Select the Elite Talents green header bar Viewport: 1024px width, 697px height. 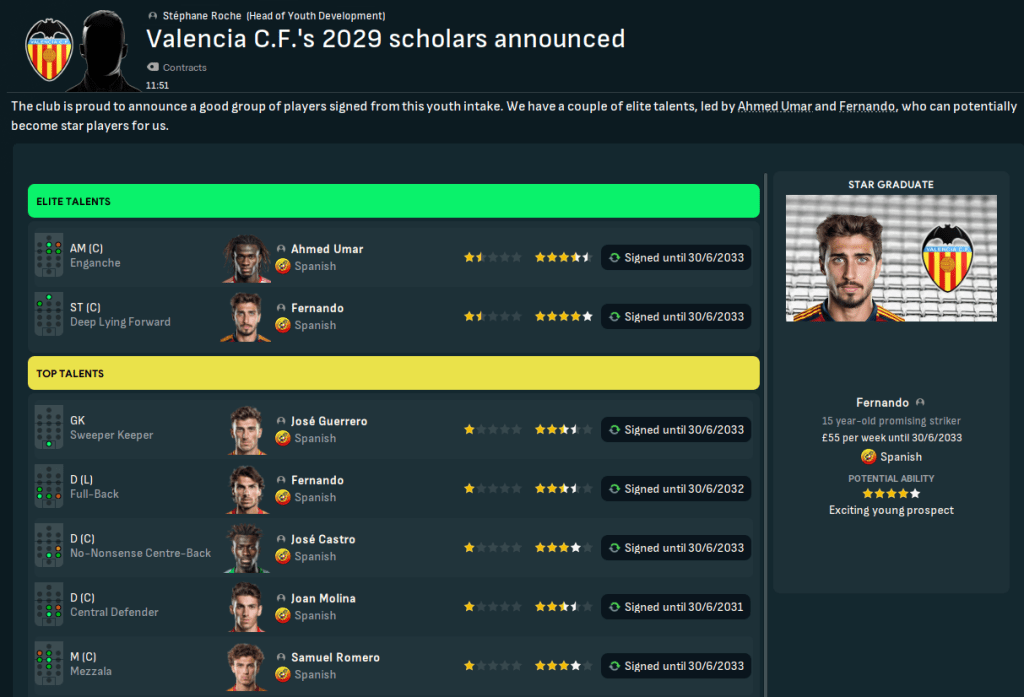[x=393, y=201]
